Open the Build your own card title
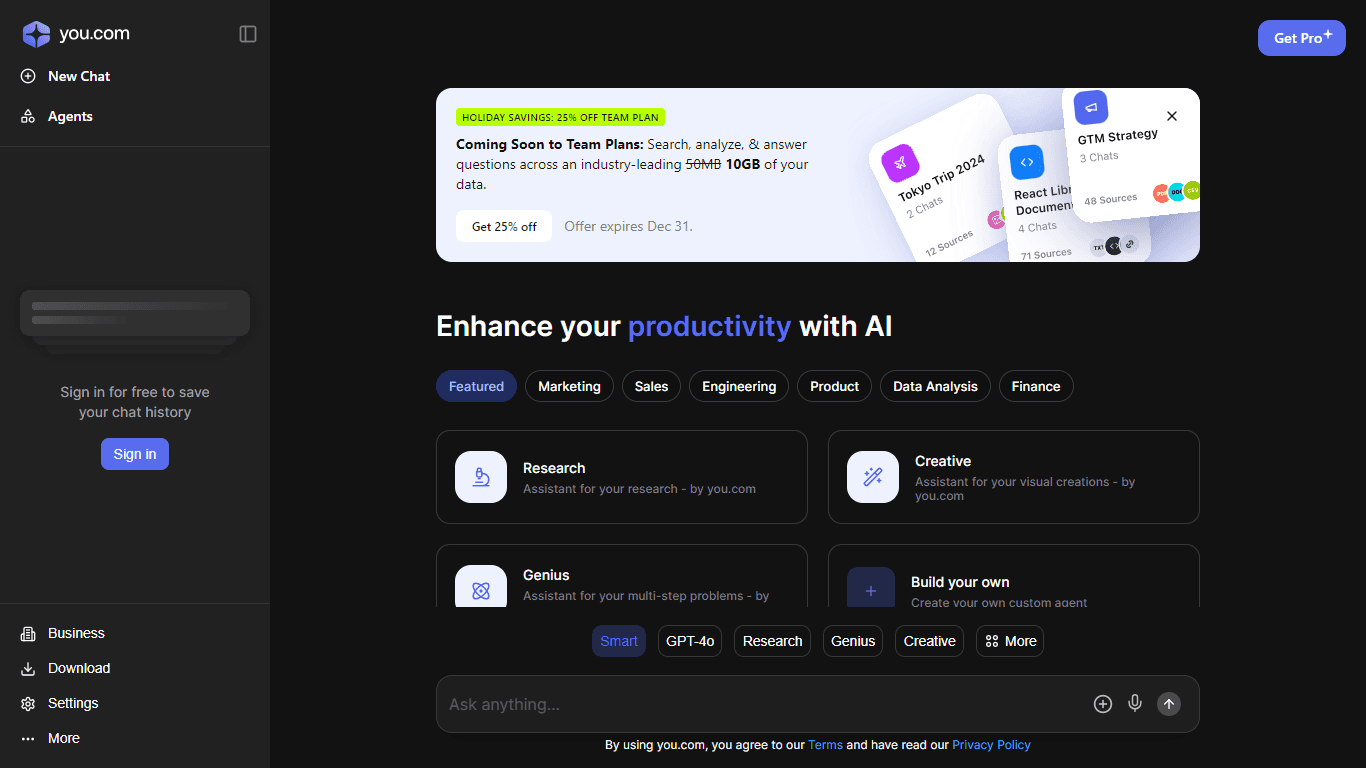 coord(960,582)
